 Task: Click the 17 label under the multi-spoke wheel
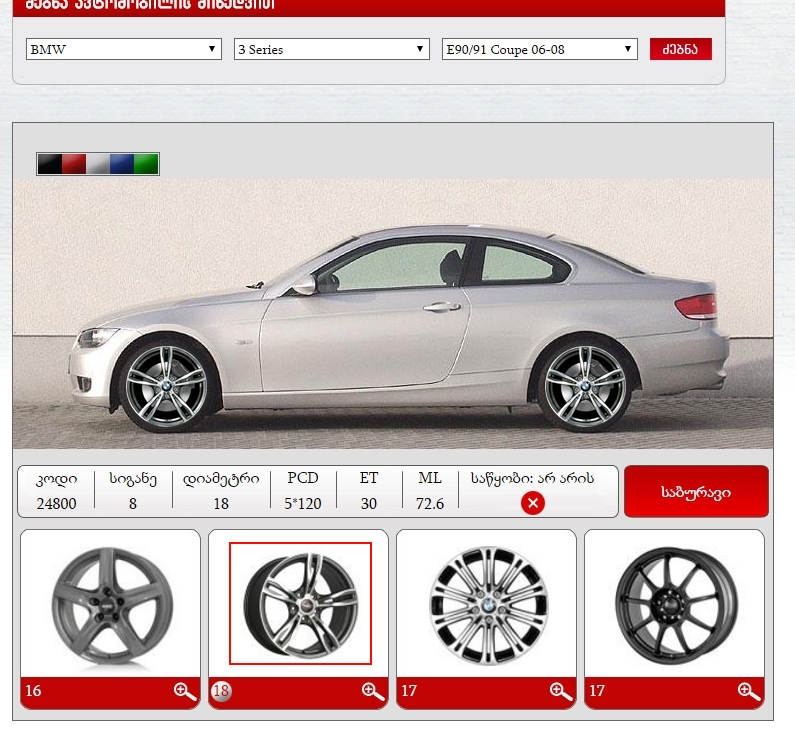point(409,690)
